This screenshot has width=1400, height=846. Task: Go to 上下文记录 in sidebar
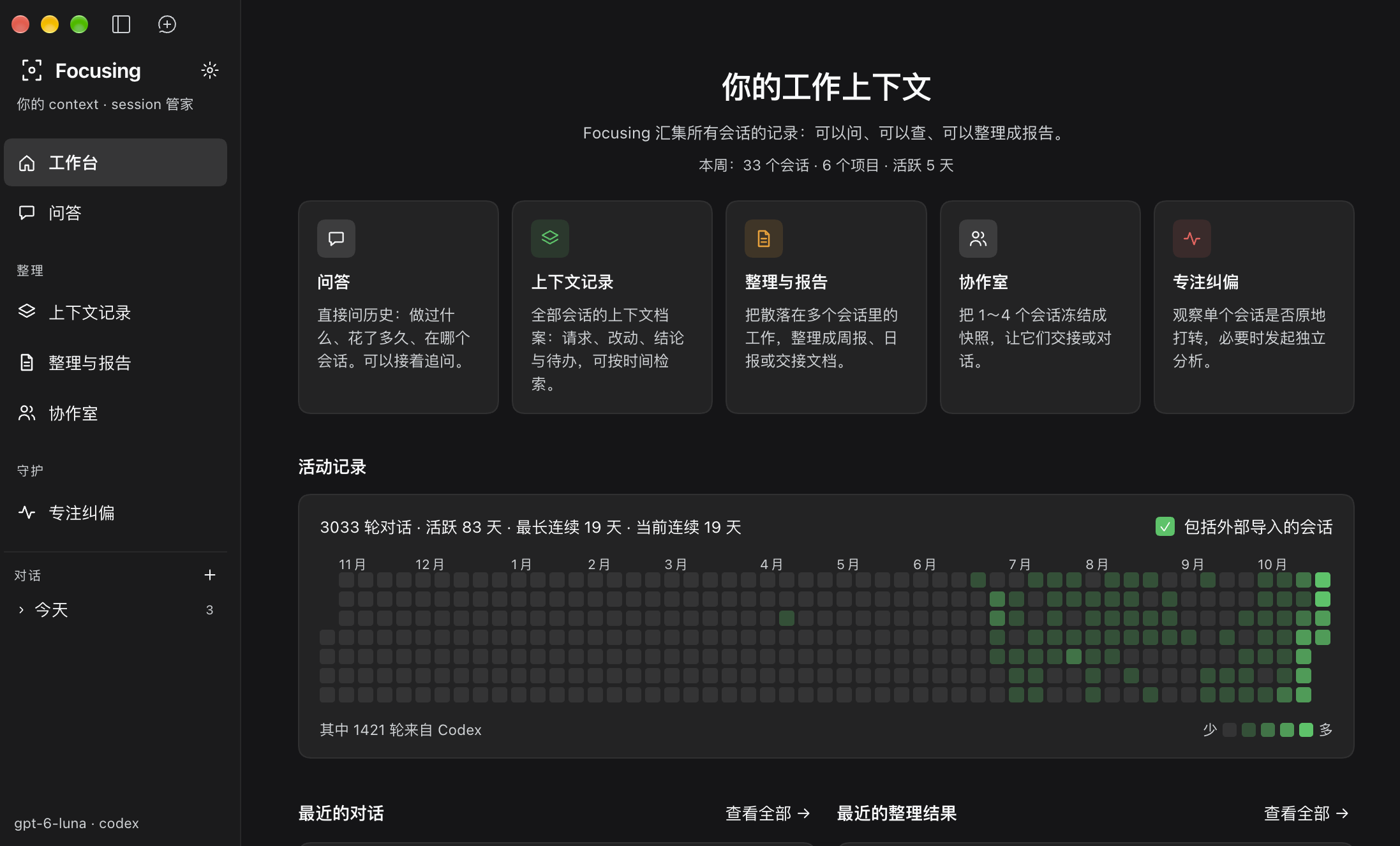point(115,313)
